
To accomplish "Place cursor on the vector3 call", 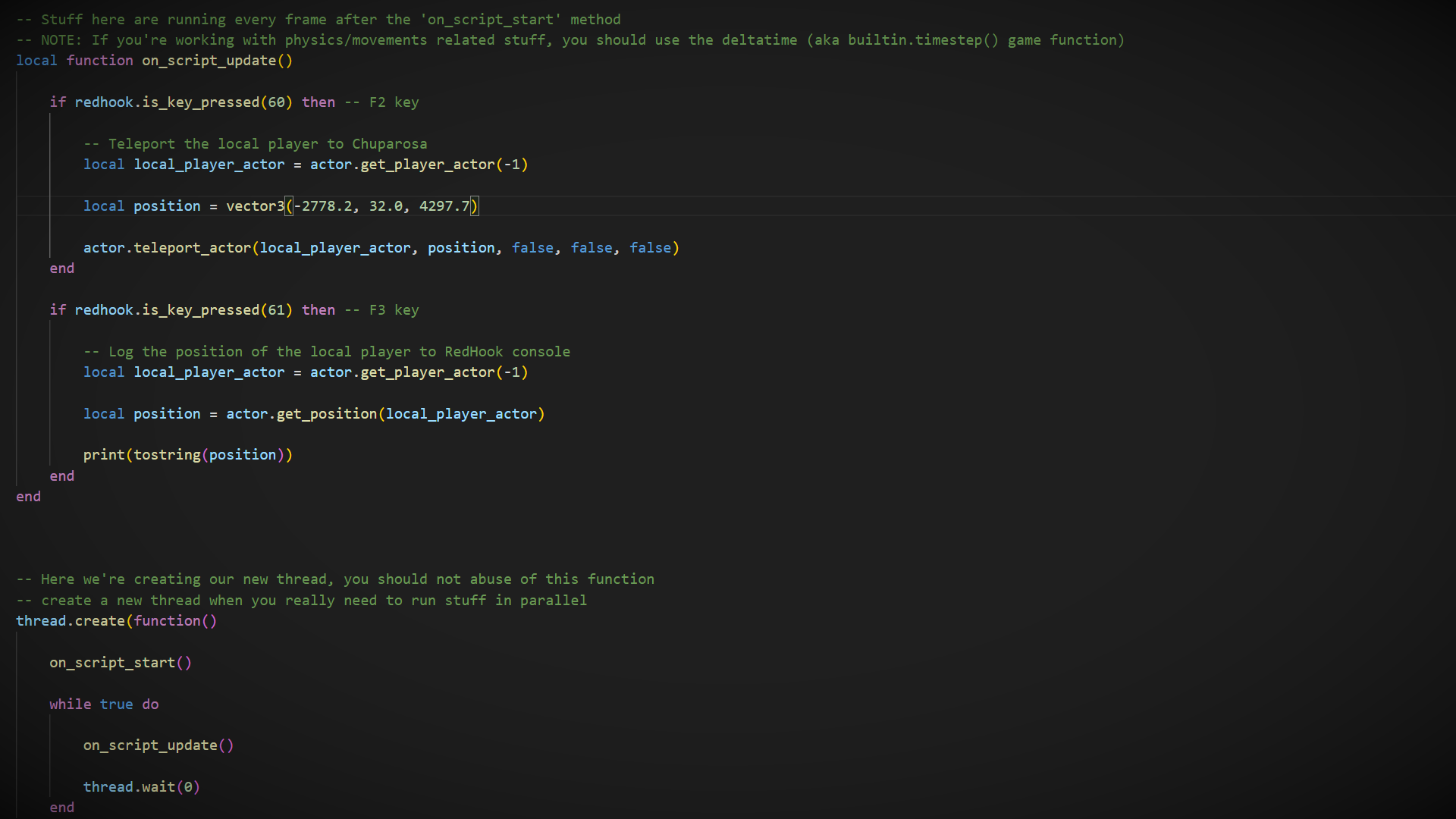I will coord(255,206).
